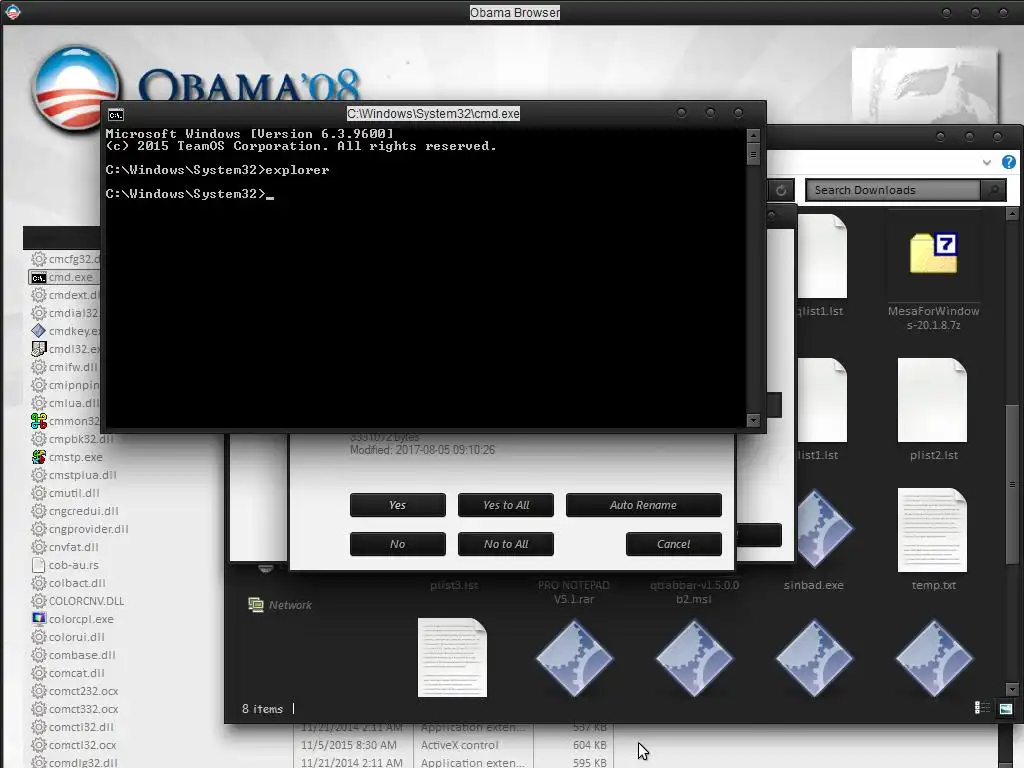This screenshot has width=1024, height=768.
Task: Select the comctl32.ocx row
Action: tap(74, 745)
